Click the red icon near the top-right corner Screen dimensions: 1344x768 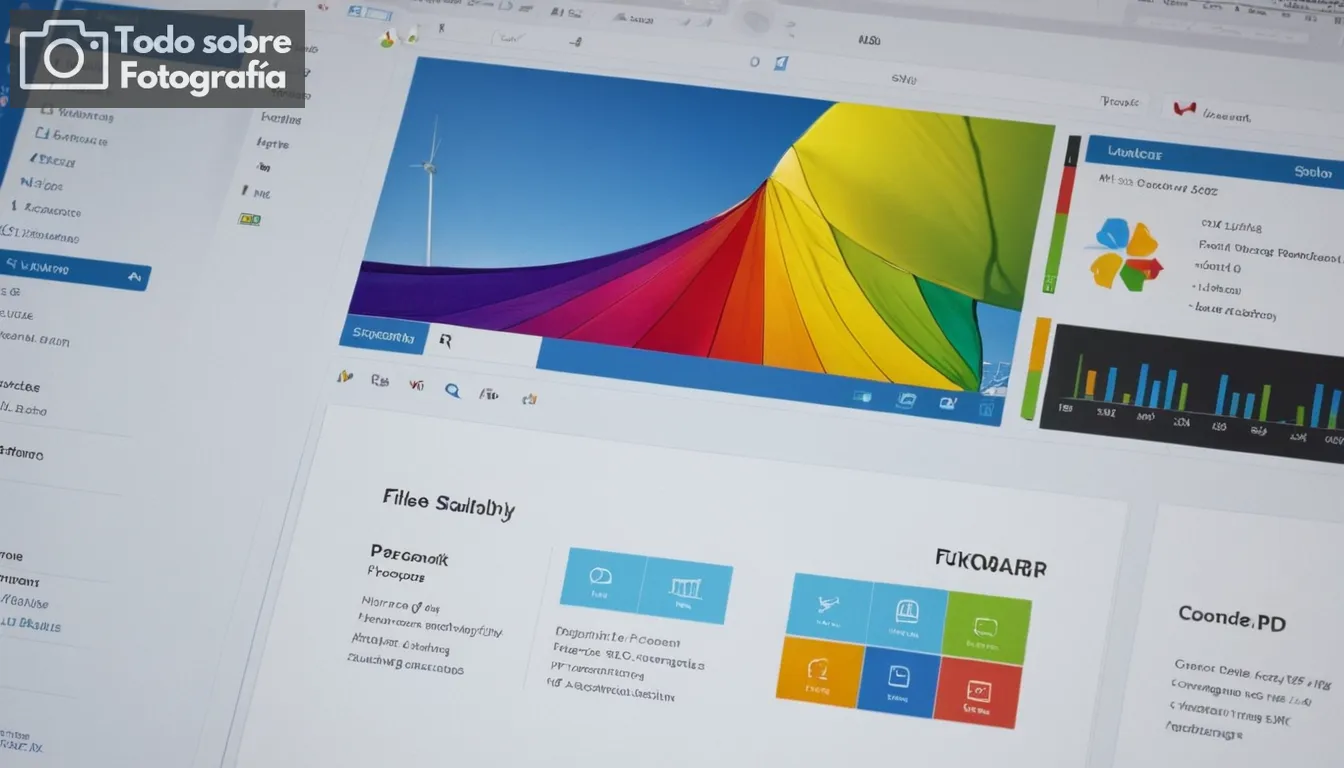point(1184,108)
